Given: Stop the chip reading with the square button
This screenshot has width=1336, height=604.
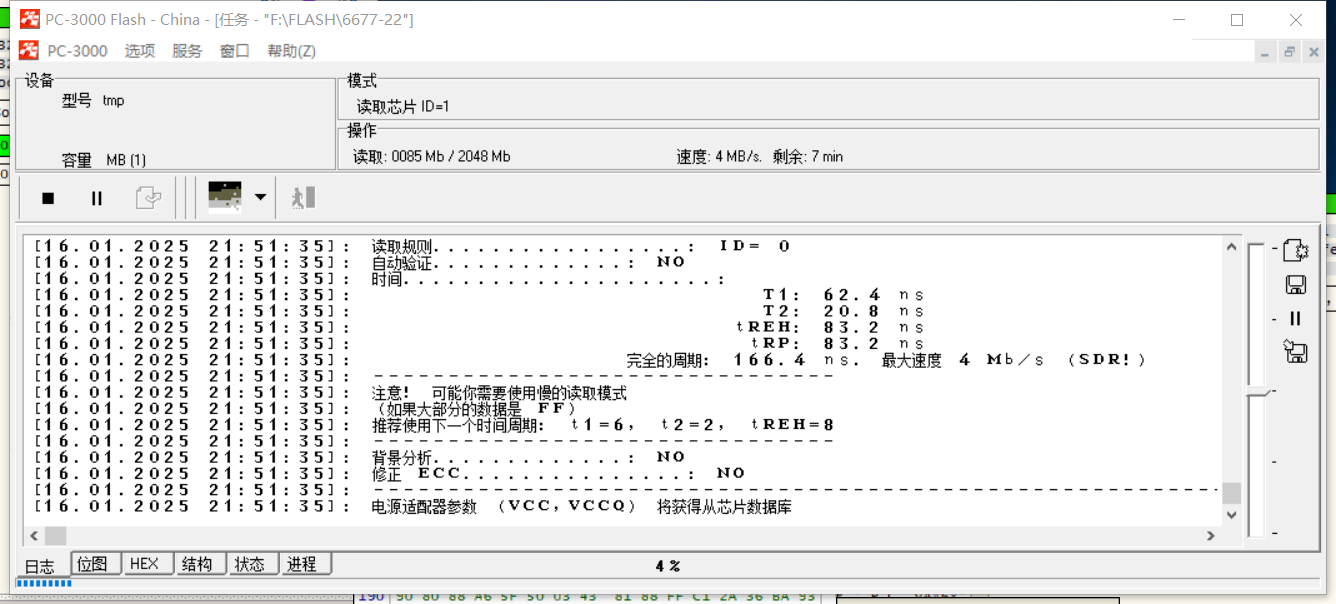Looking at the screenshot, I should pyautogui.click(x=48, y=198).
